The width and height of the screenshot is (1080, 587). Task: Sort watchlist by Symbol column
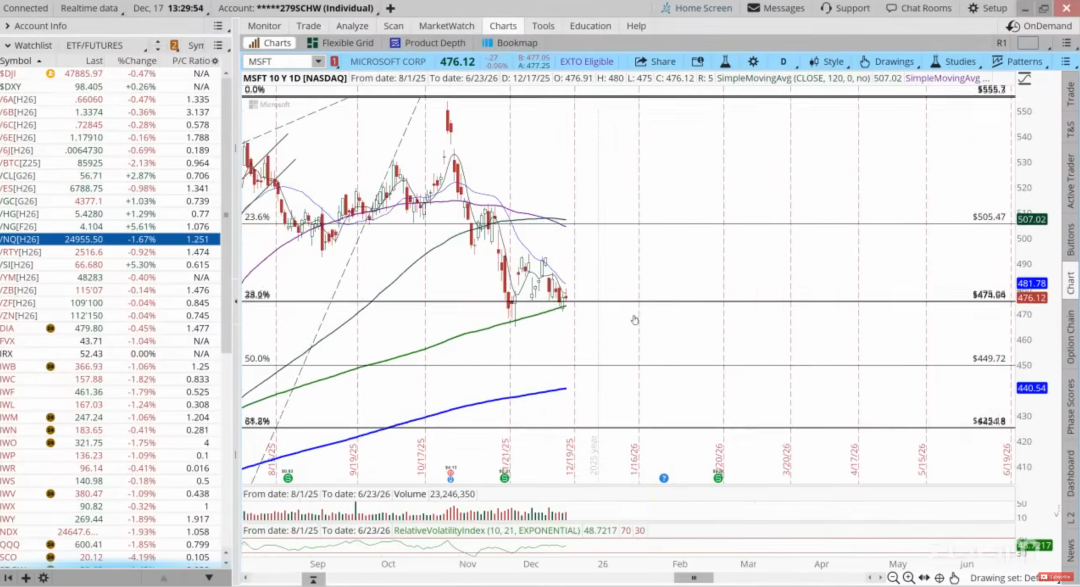point(20,61)
